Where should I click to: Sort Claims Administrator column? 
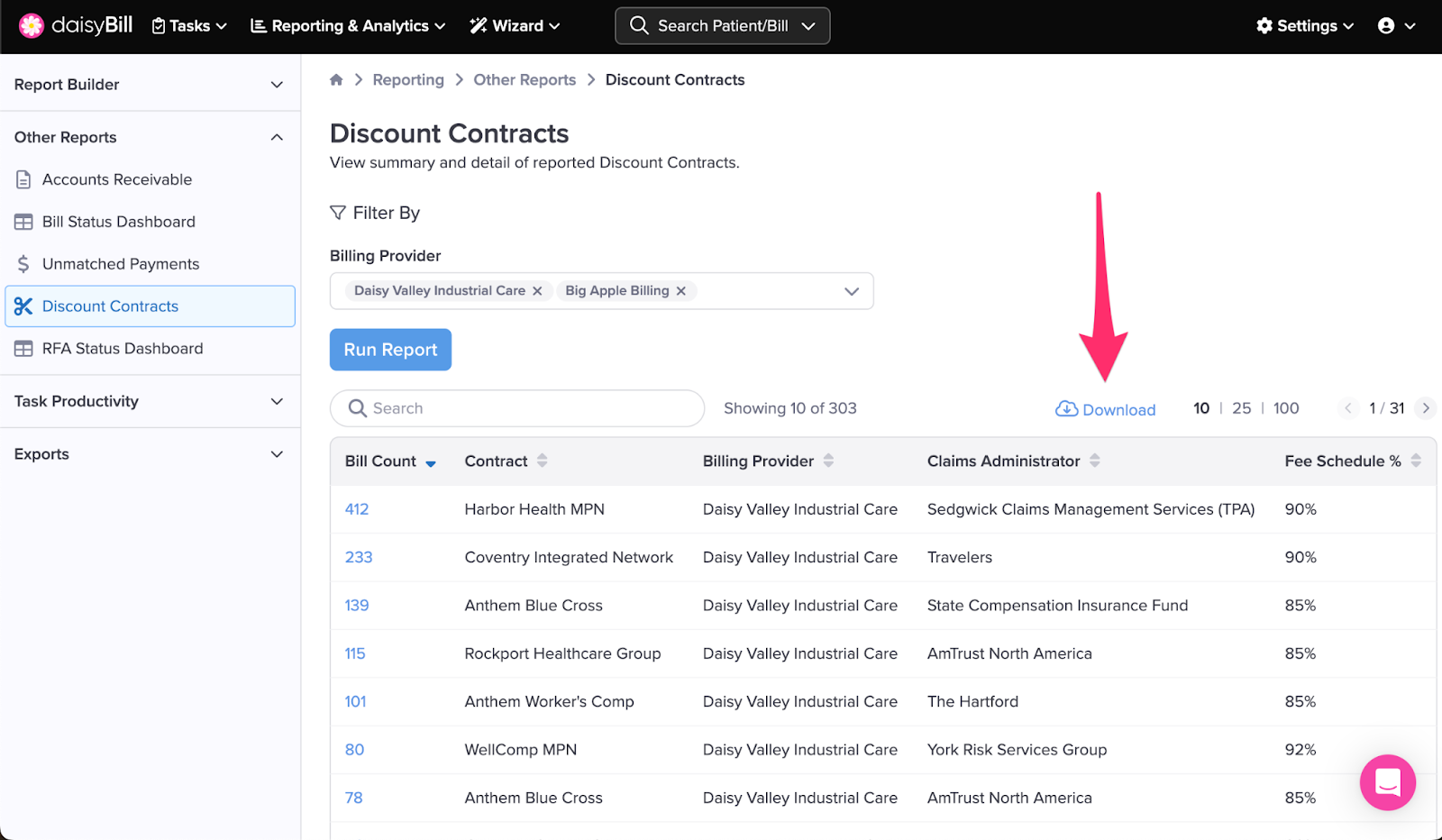1094,461
